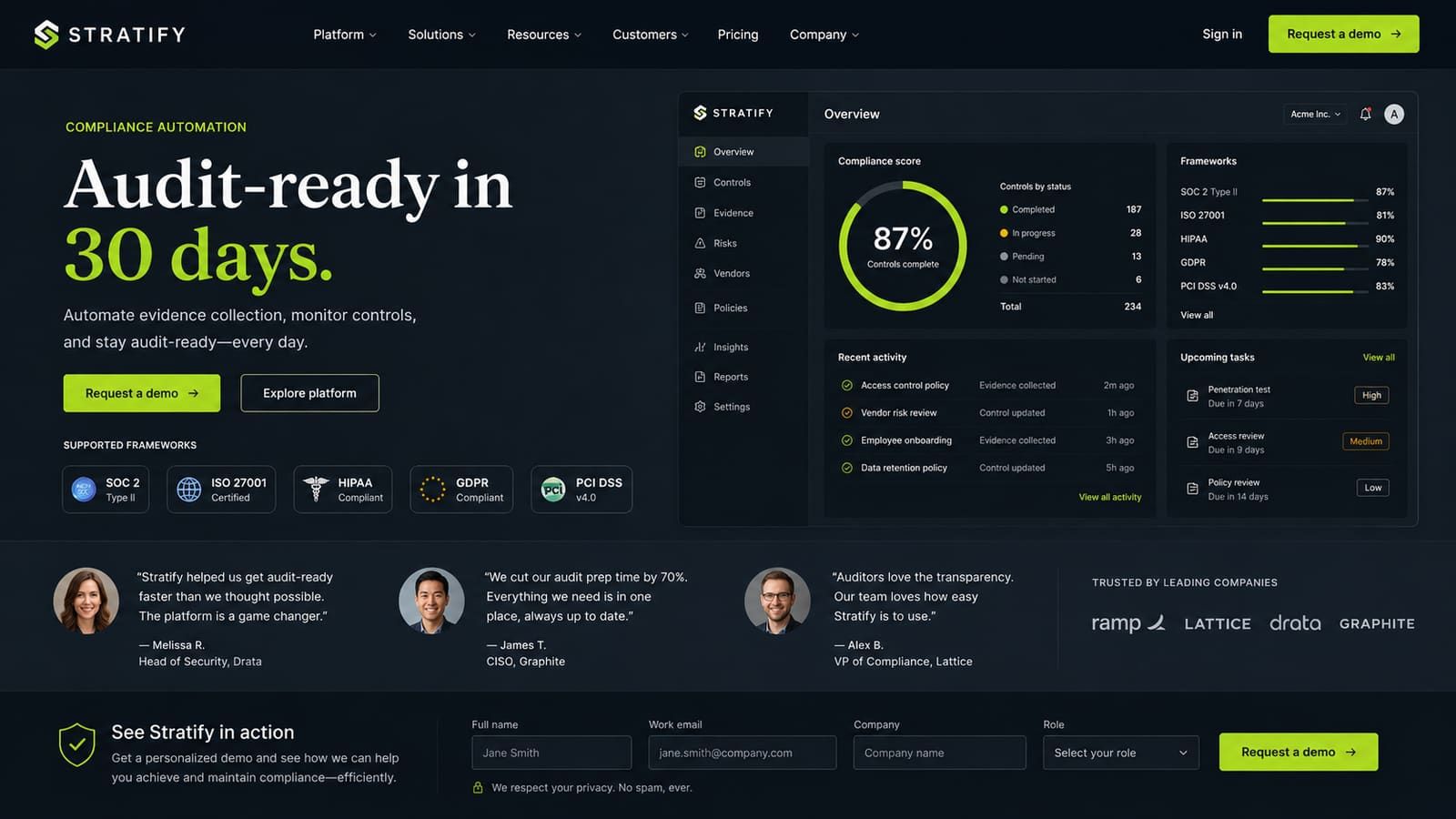The height and width of the screenshot is (819, 1456).
Task: Select Overview in the dashboard sidebar
Action: click(x=743, y=152)
